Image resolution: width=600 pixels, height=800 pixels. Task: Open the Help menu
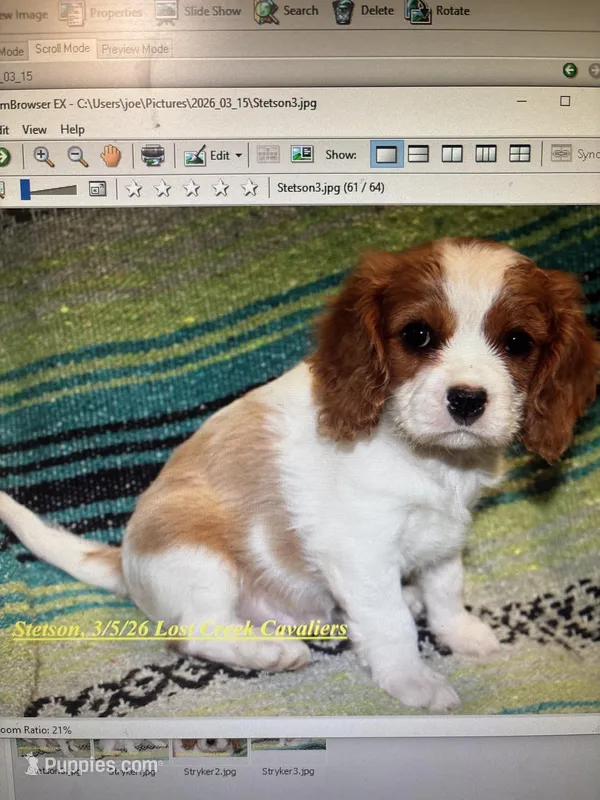point(72,130)
